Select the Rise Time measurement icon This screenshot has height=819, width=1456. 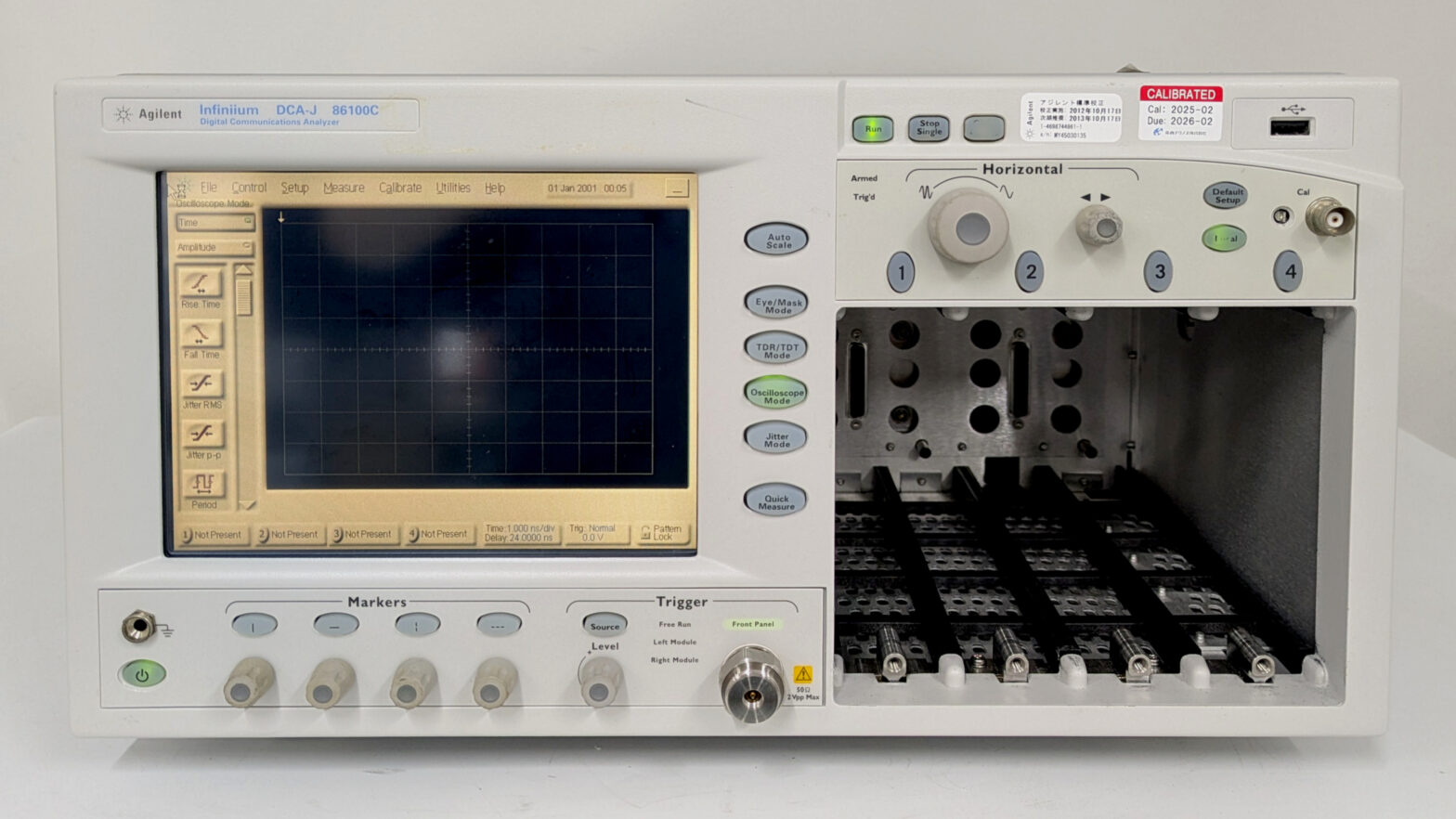coord(201,283)
